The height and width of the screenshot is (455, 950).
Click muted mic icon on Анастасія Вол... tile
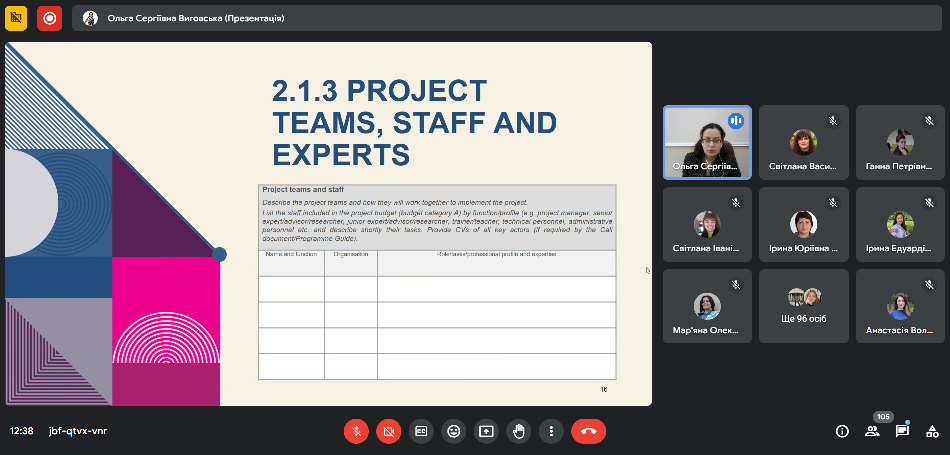929,284
